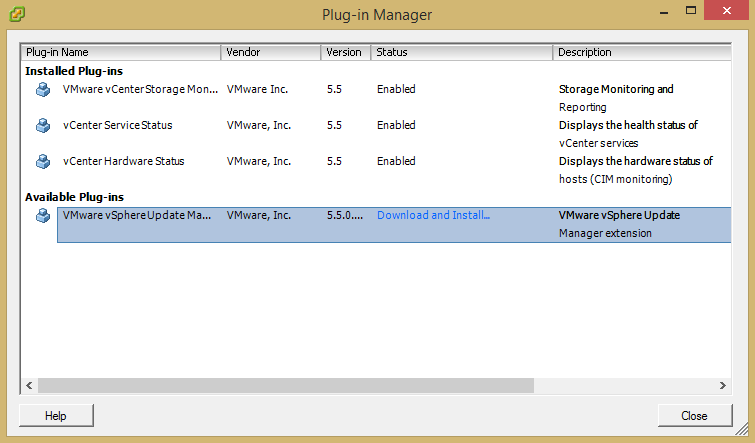Sort by Plug-in Name column header
755x443 pixels.
(x=120, y=52)
